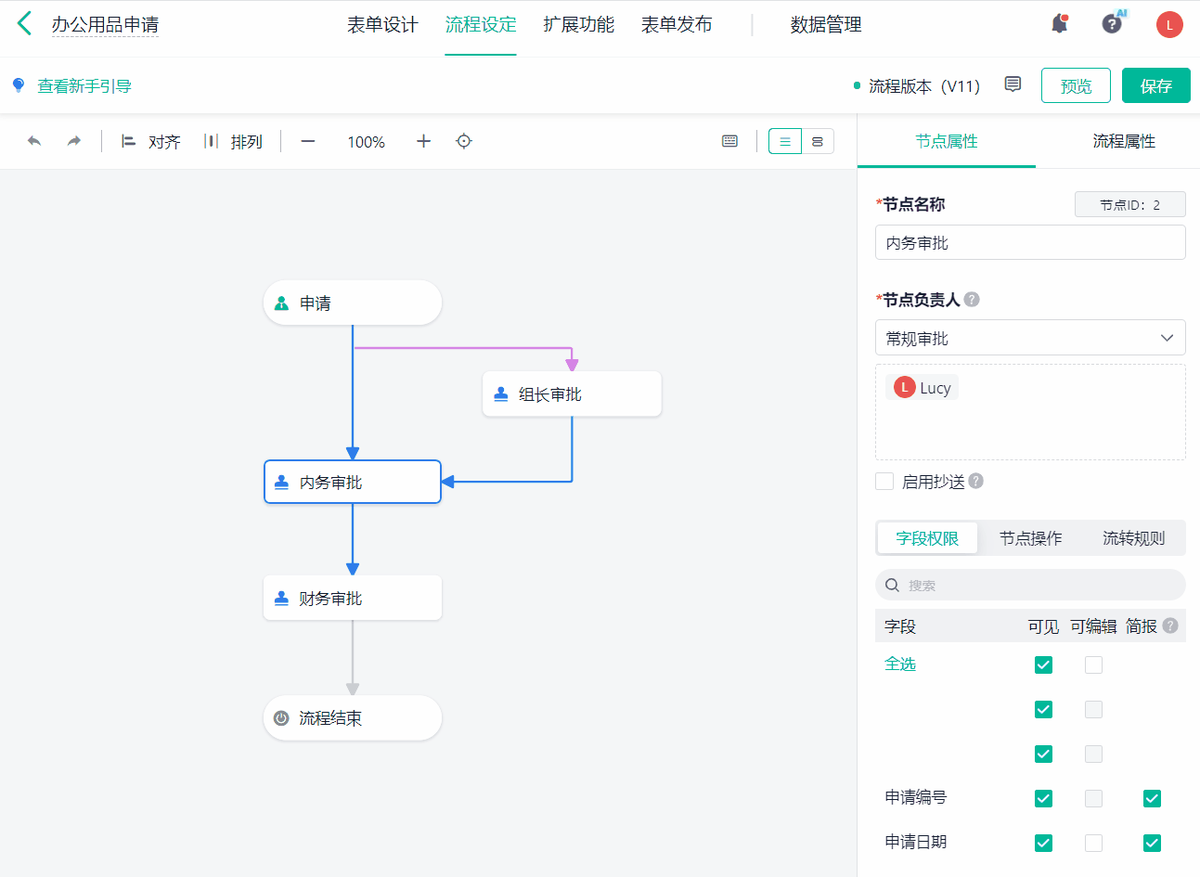Open the 扩展功能 tab
The image size is (1200, 877).
pos(579,25)
